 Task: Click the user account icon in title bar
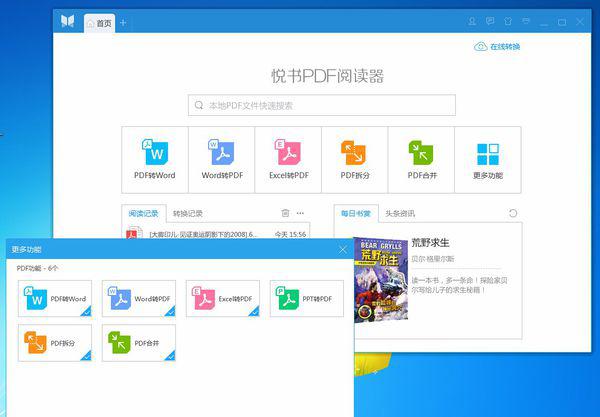click(x=472, y=22)
